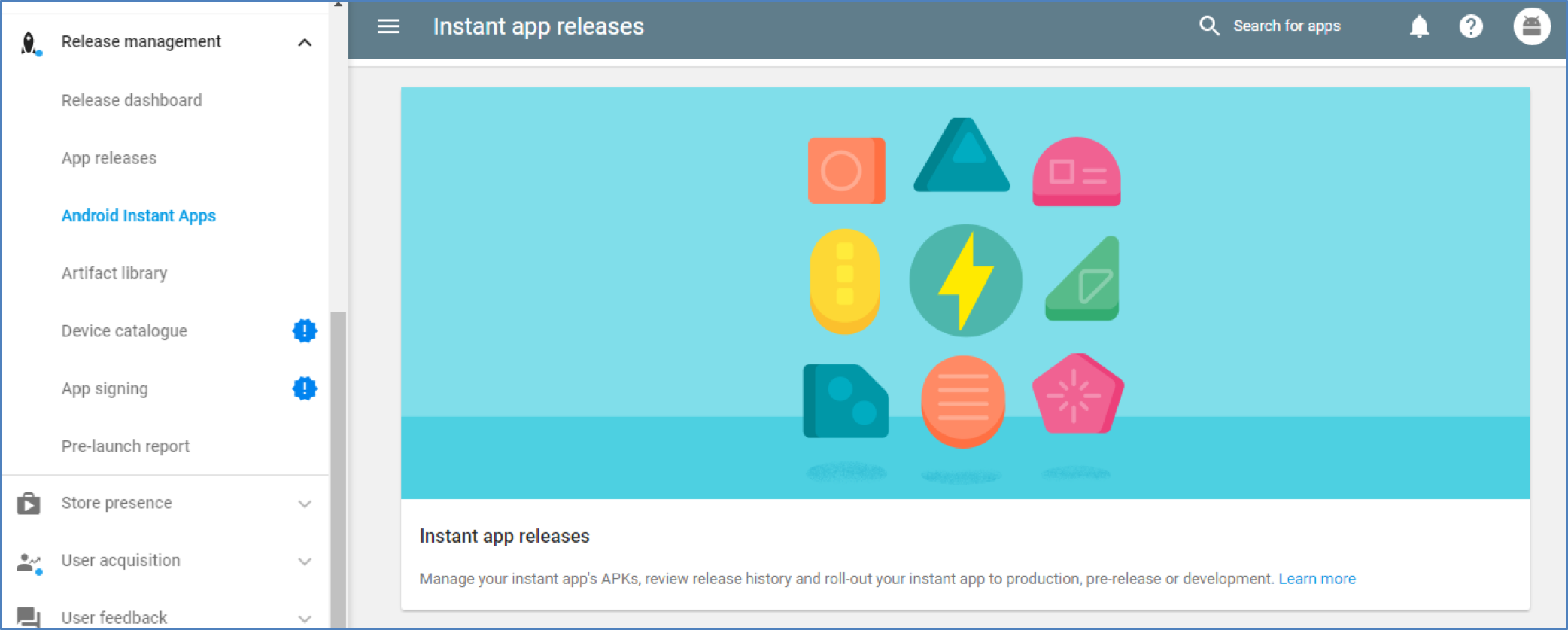The height and width of the screenshot is (630, 1568).
Task: Click the alert badge beside Device catalogue
Action: (304, 331)
